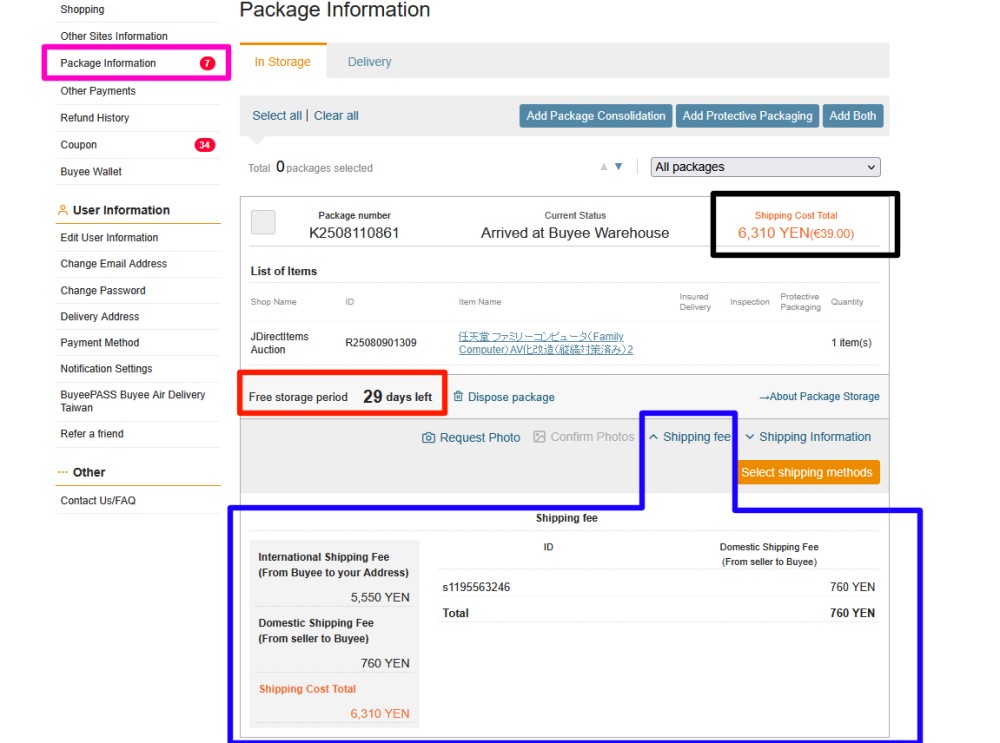The image size is (1000, 743).
Task: Click the red 7 badge on Package Information
Action: 207,63
